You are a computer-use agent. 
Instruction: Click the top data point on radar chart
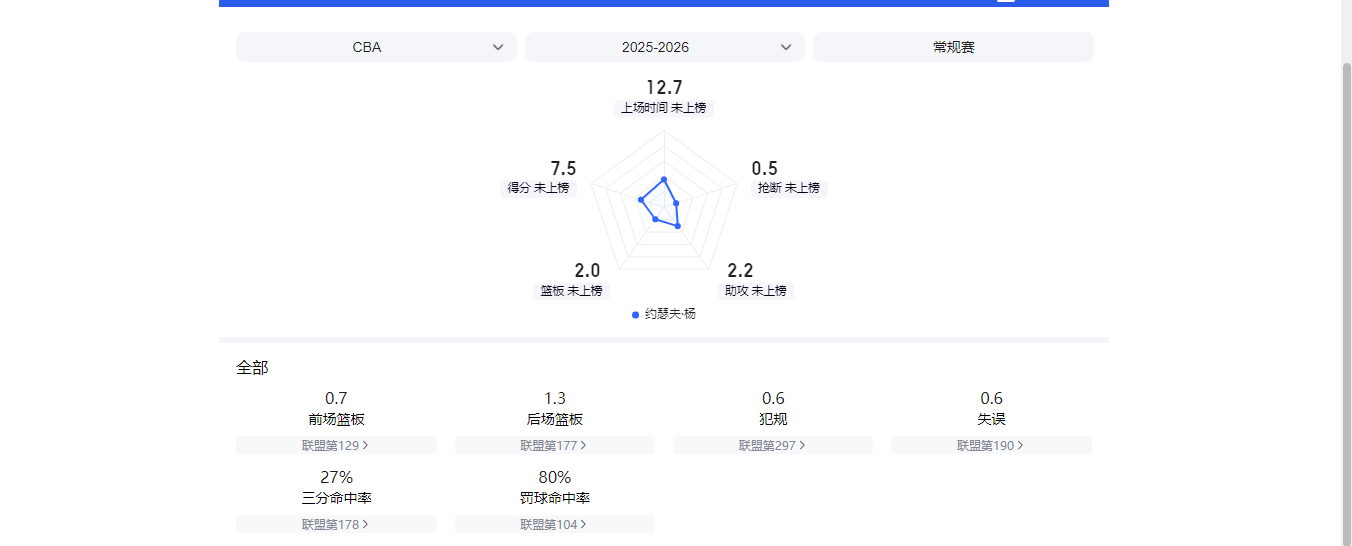point(664,180)
